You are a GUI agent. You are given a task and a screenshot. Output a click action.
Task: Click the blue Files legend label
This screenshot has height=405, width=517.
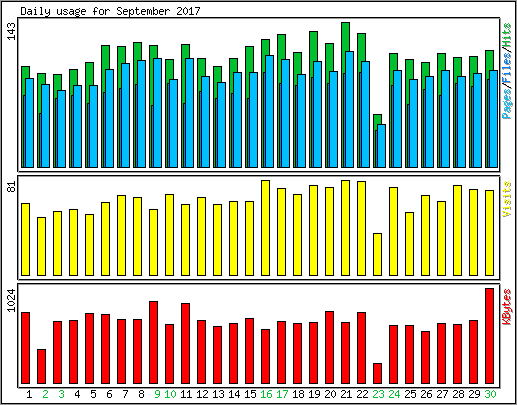507,68
